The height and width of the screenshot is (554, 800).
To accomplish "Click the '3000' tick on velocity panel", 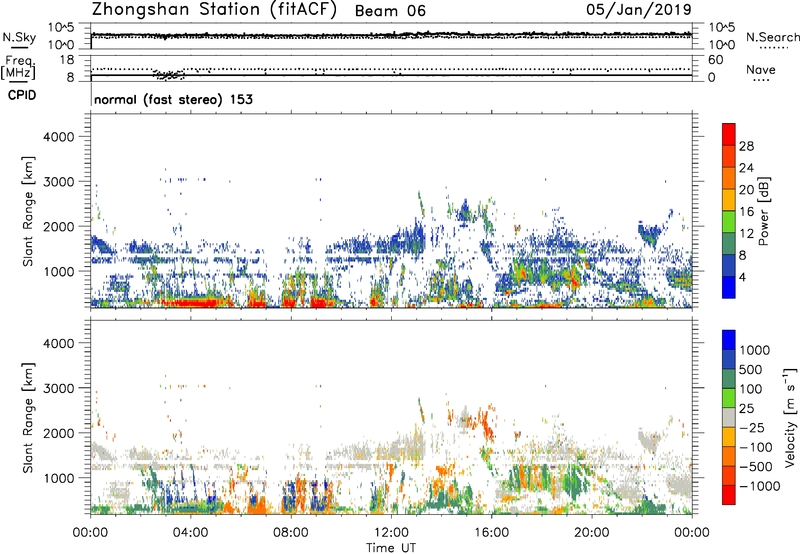I will [x=59, y=388].
